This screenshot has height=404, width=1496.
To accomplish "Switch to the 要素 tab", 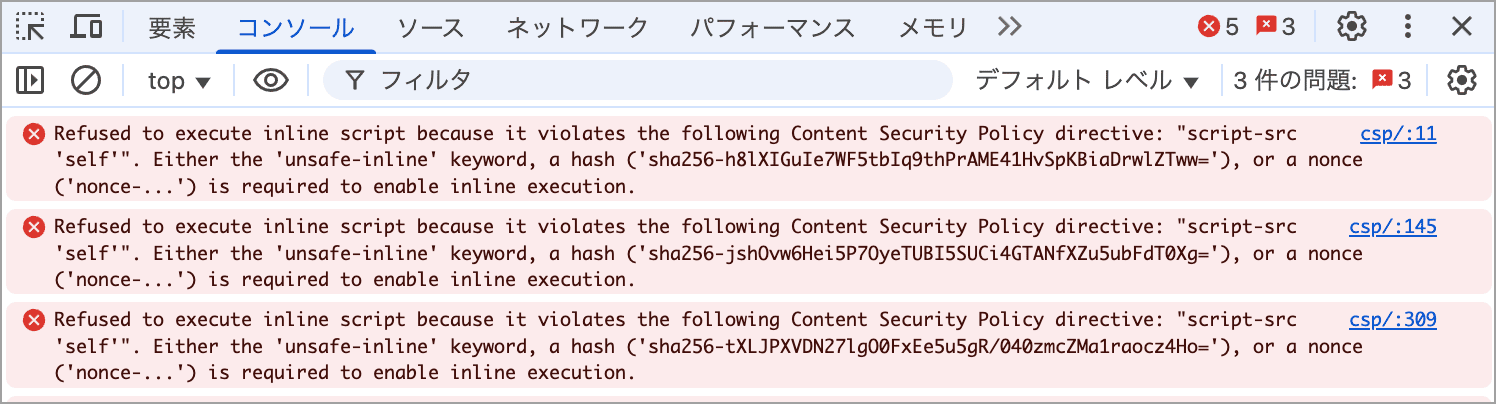I will tap(172, 28).
